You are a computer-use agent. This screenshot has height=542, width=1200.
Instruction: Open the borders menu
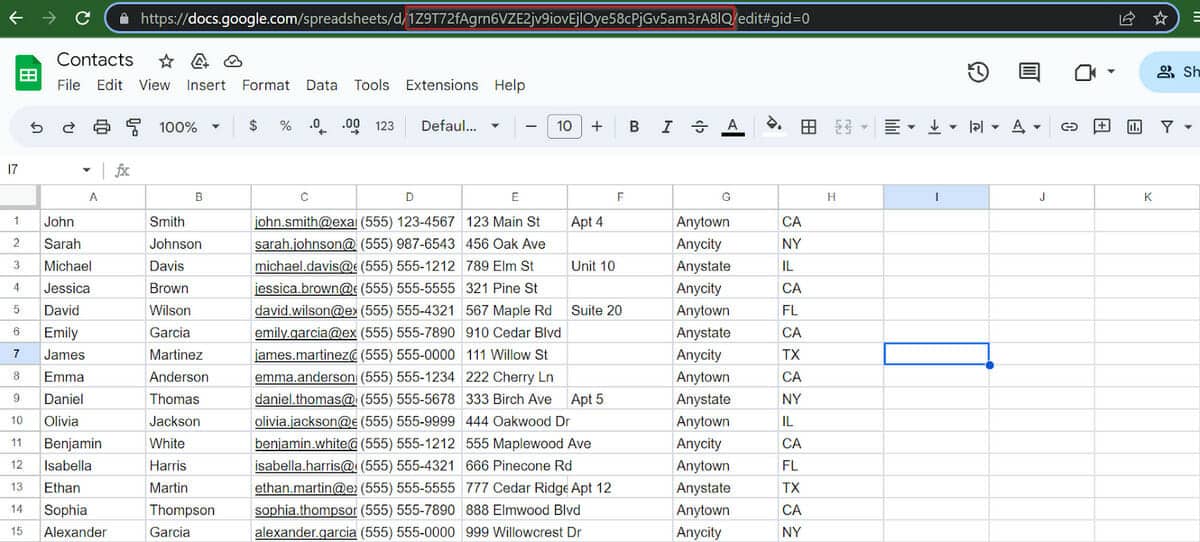809,126
